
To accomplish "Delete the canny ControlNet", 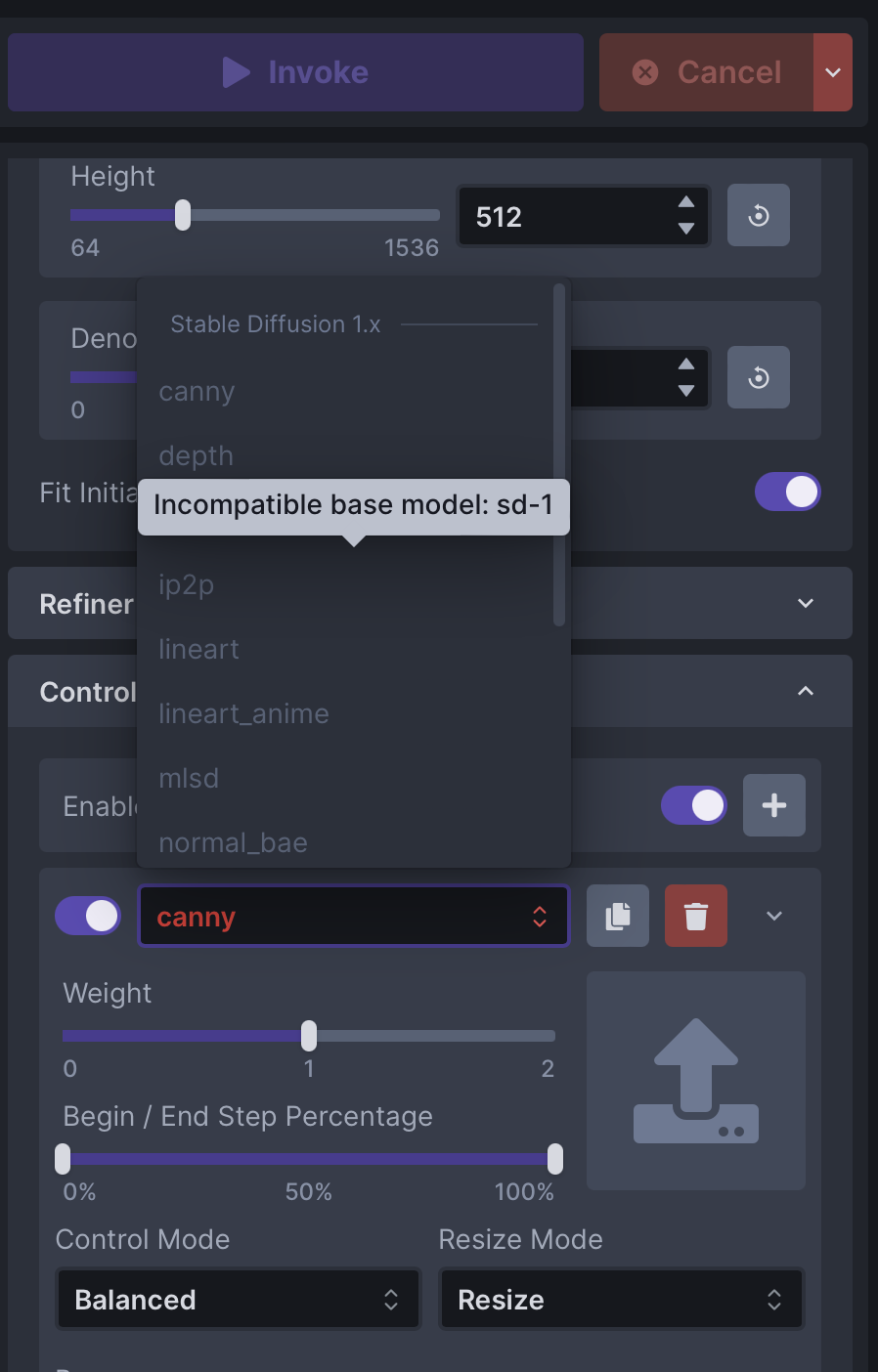I will pos(695,916).
